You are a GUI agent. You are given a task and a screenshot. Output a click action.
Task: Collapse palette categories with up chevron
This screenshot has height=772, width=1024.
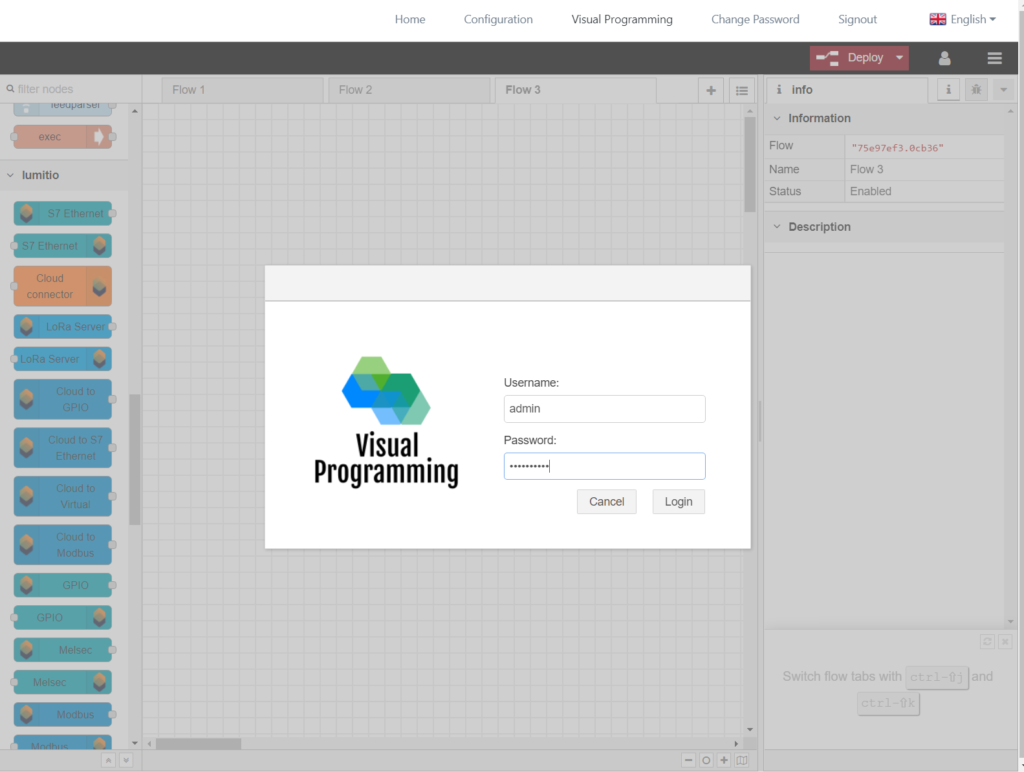pyautogui.click(x=108, y=760)
